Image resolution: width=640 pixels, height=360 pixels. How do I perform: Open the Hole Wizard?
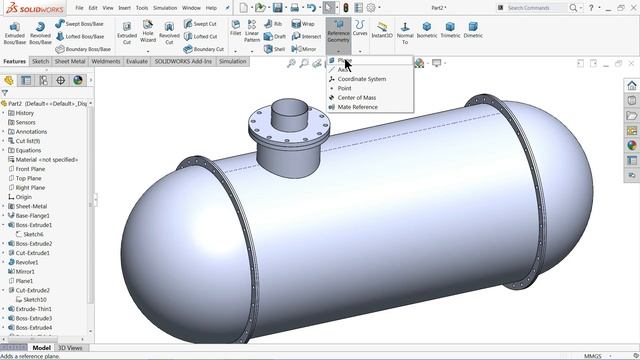pyautogui.click(x=148, y=31)
